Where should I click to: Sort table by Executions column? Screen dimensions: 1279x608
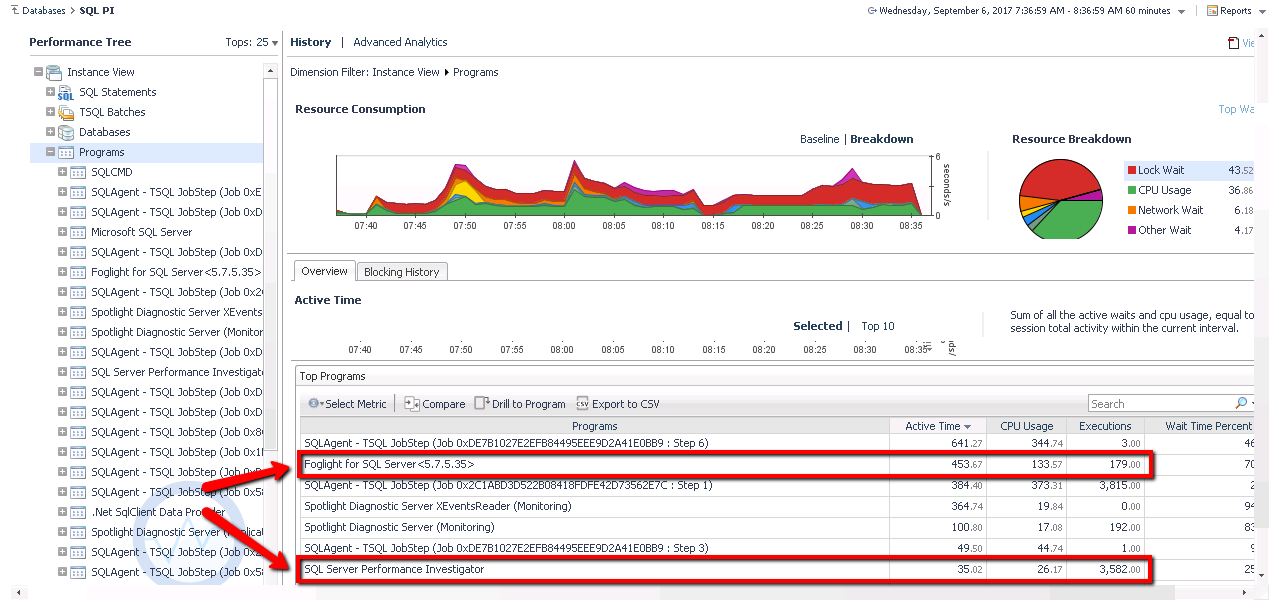click(1105, 426)
